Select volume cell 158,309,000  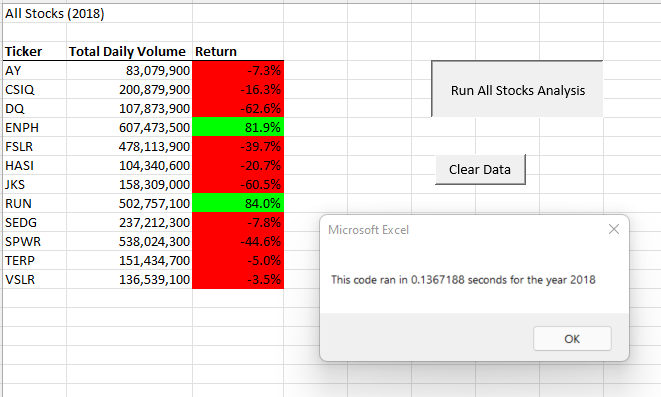tap(129, 184)
